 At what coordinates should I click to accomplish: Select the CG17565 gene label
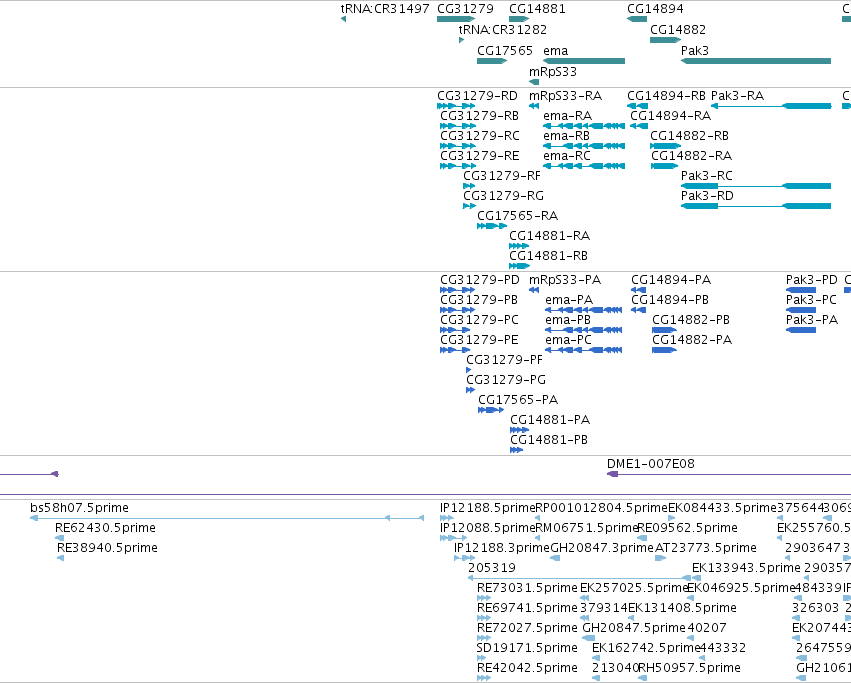click(505, 50)
